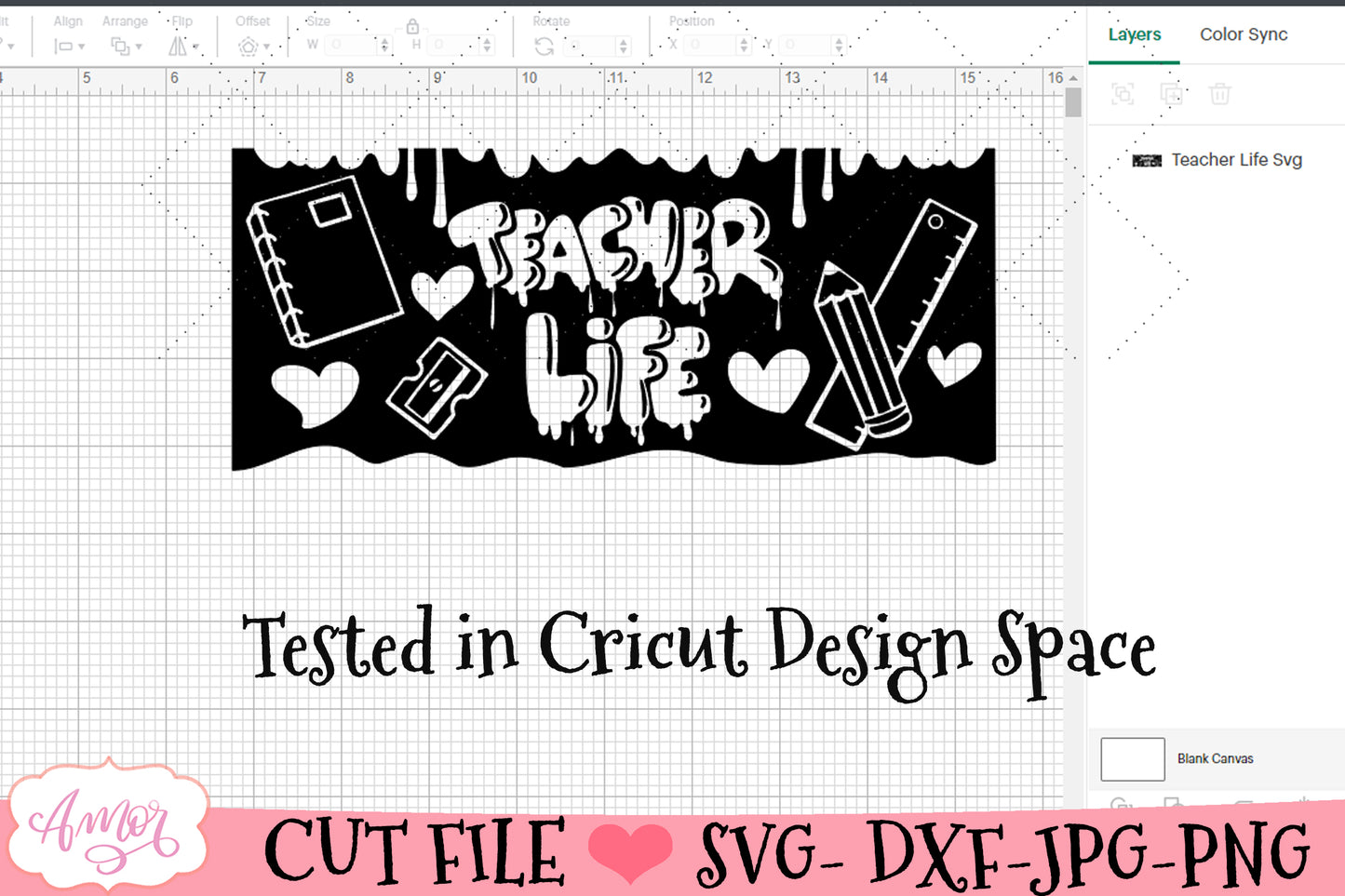Image resolution: width=1345 pixels, height=896 pixels.
Task: Open the Color Sync tab
Action: tap(1243, 34)
